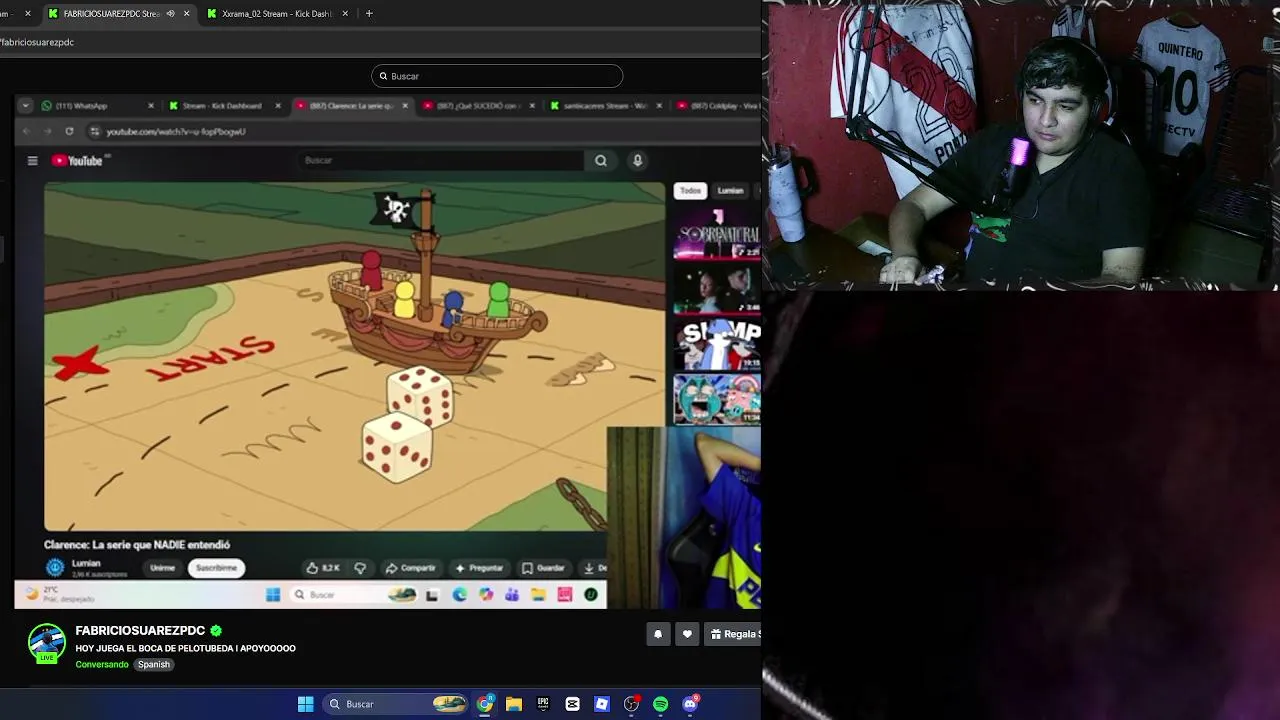Viewport: 1280px width, 720px height.
Task: Open Spotify from the taskbar
Action: click(x=661, y=704)
